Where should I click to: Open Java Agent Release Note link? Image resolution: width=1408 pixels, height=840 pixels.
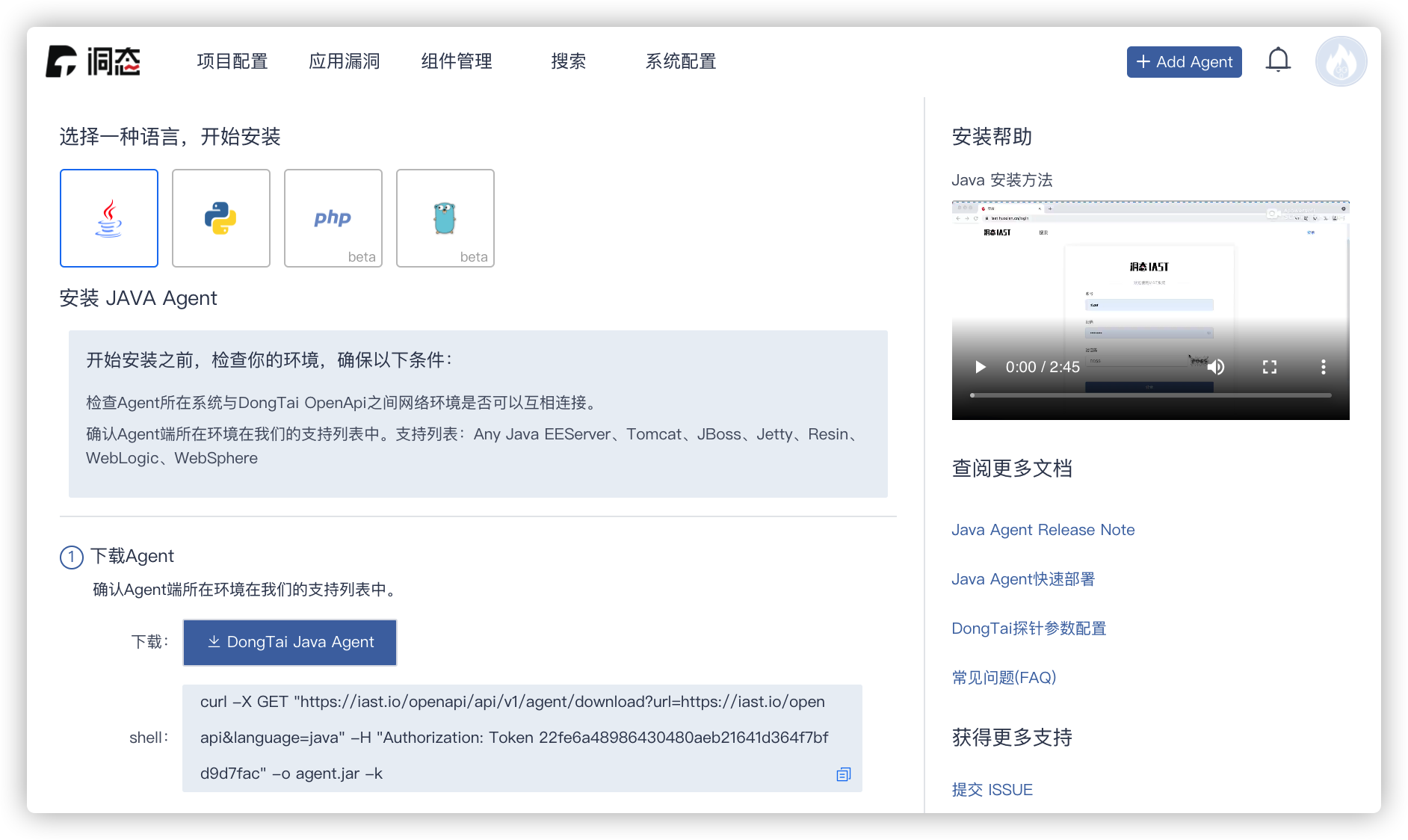pos(1043,530)
